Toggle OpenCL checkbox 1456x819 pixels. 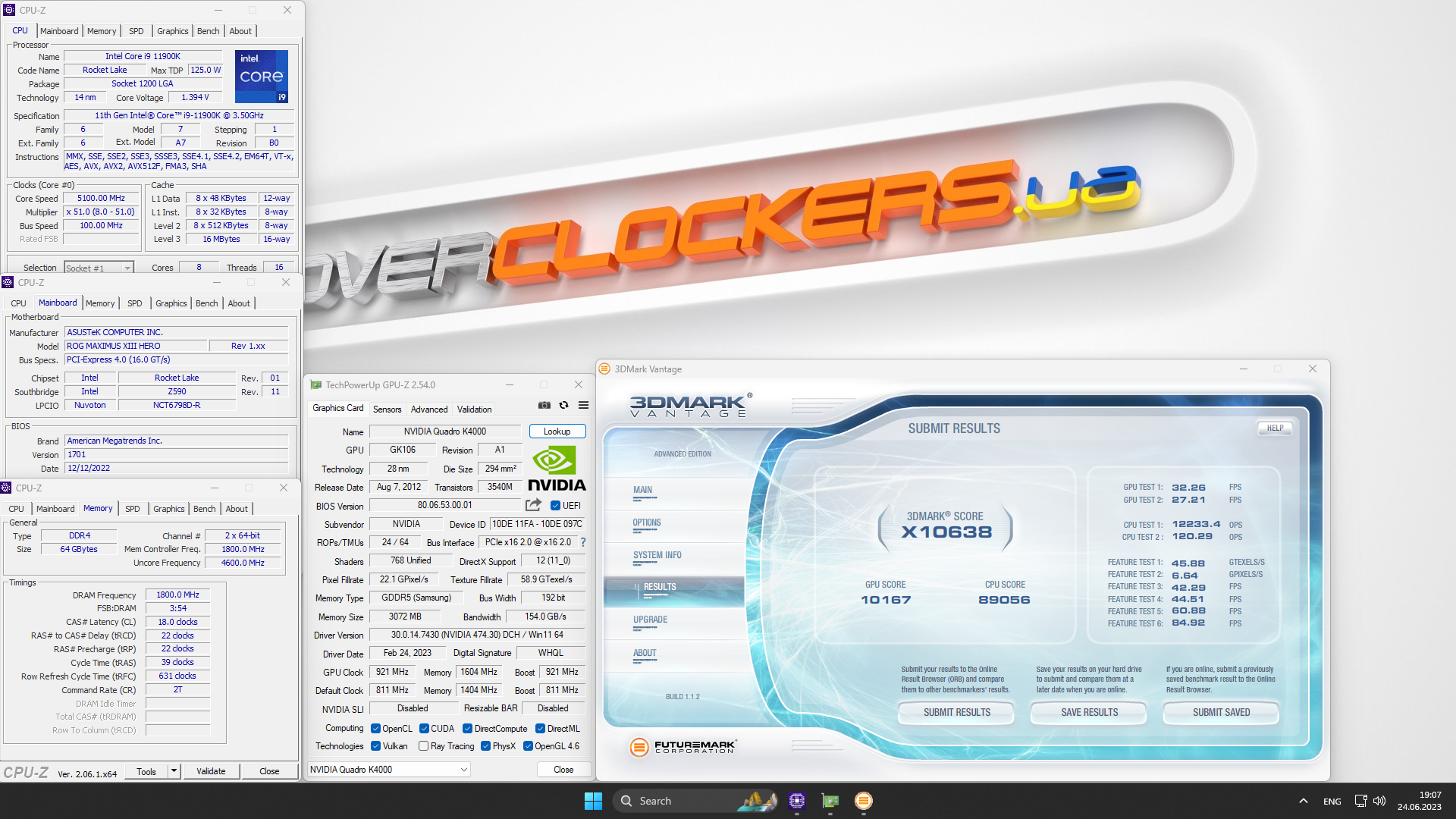pyautogui.click(x=375, y=729)
